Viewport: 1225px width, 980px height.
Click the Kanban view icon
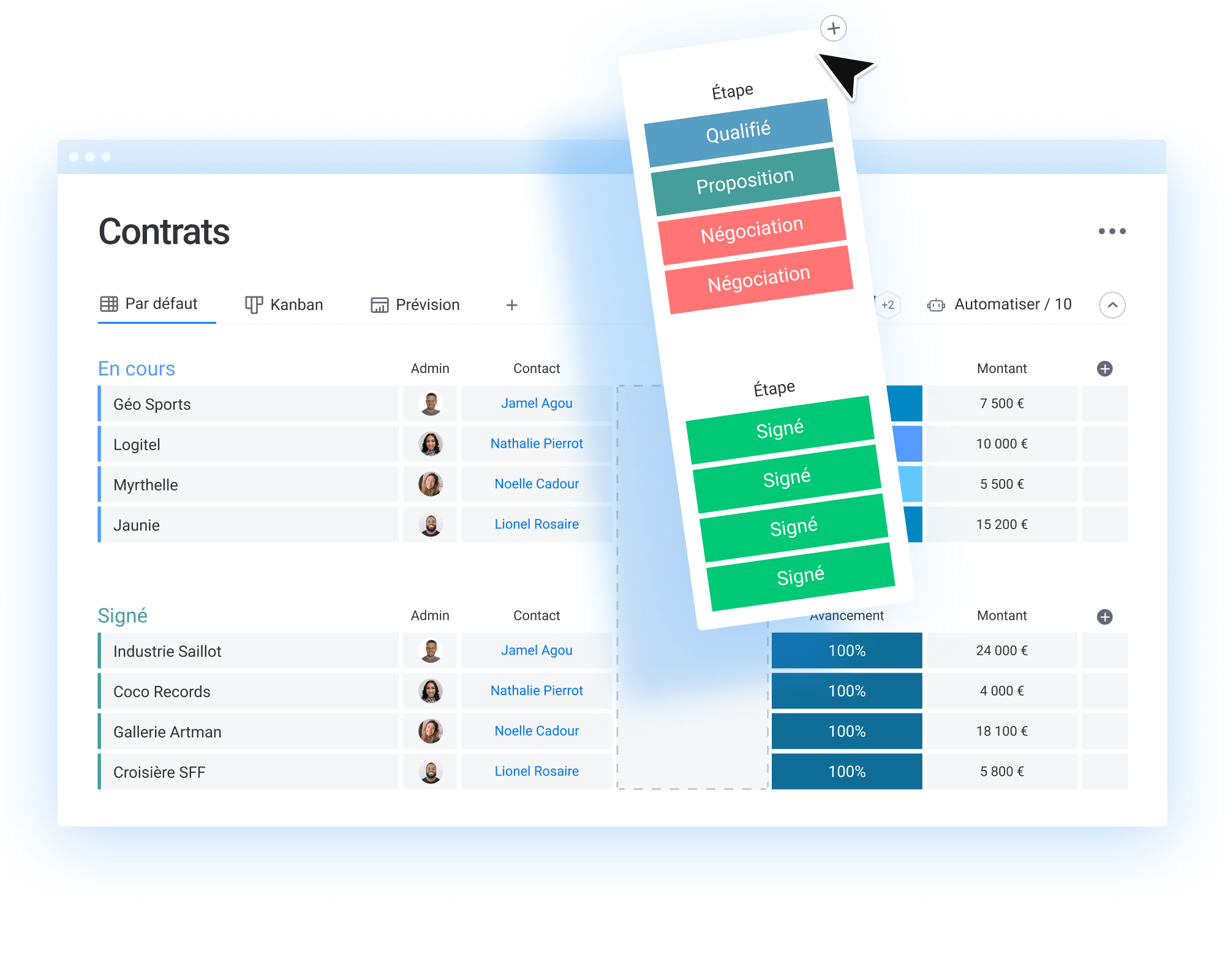click(254, 305)
